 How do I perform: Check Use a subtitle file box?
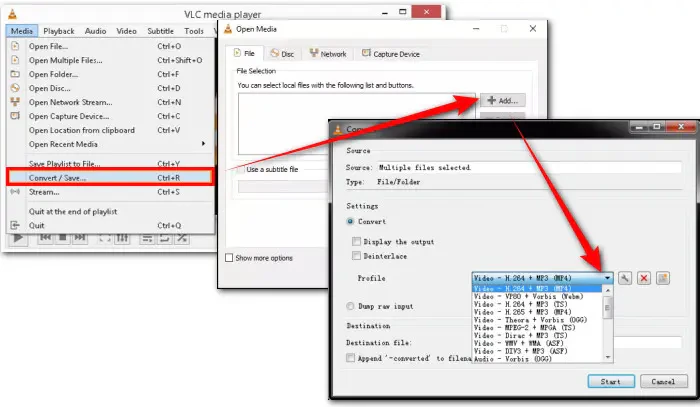pyautogui.click(x=241, y=170)
